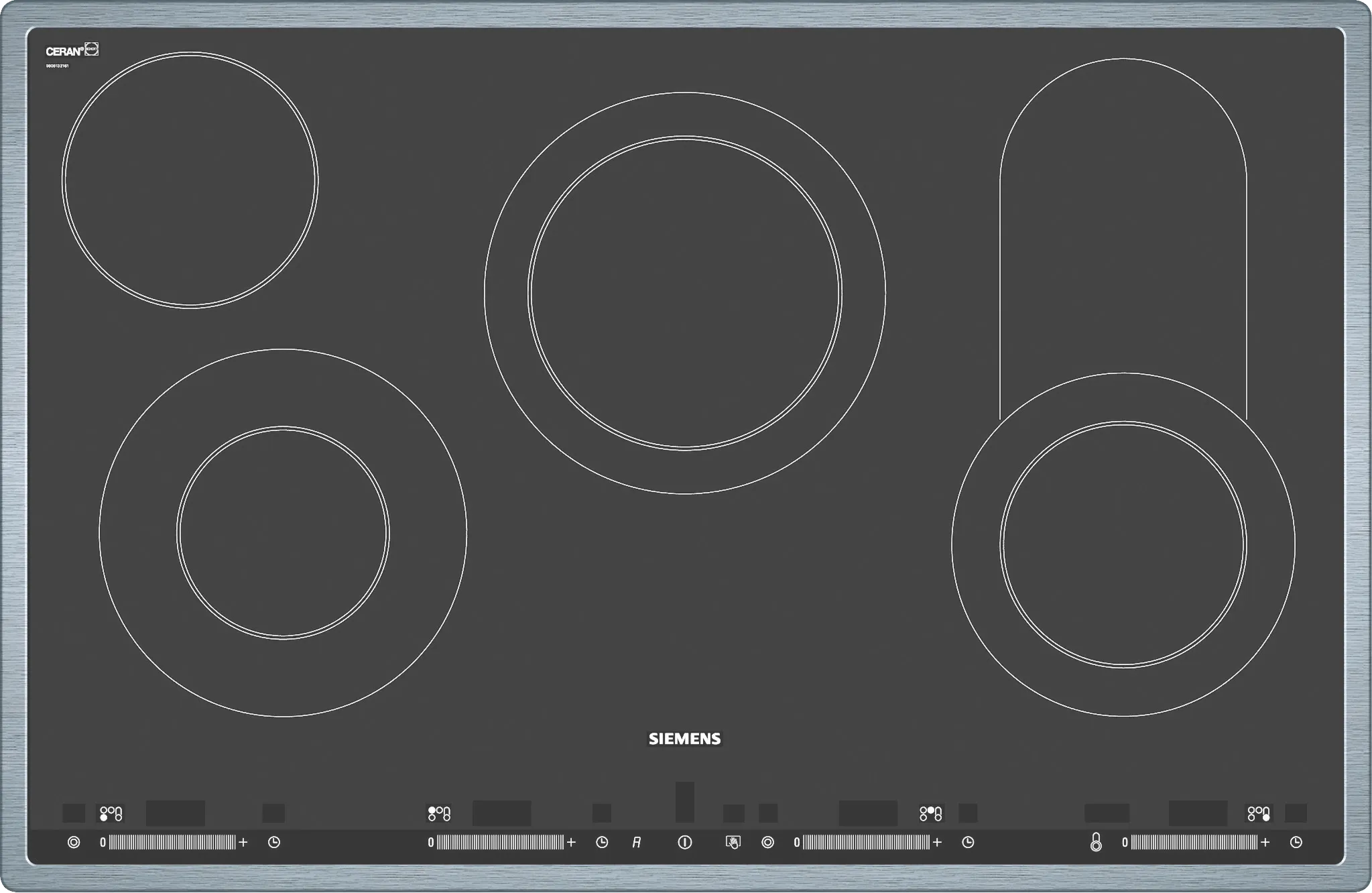Activate the wipe protection hand icon
Screen dimensions: 1372x893
(733, 842)
